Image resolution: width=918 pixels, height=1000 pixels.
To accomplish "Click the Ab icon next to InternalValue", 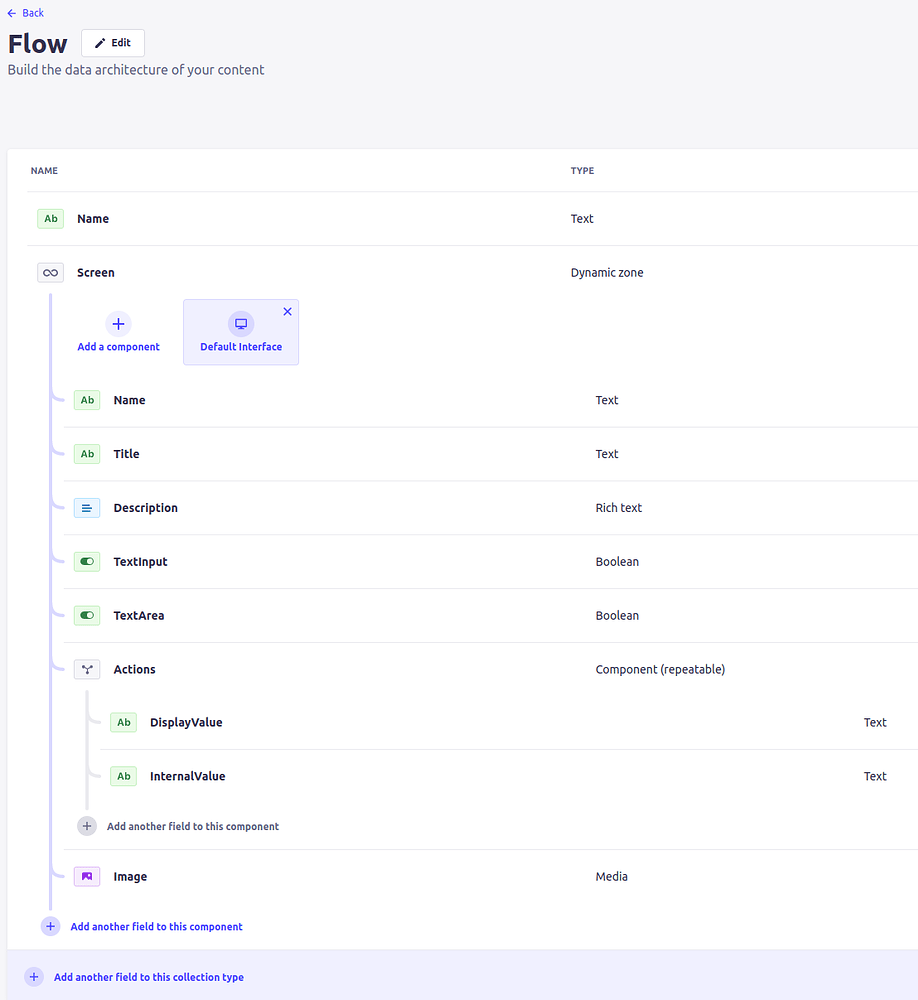I will tap(123, 776).
